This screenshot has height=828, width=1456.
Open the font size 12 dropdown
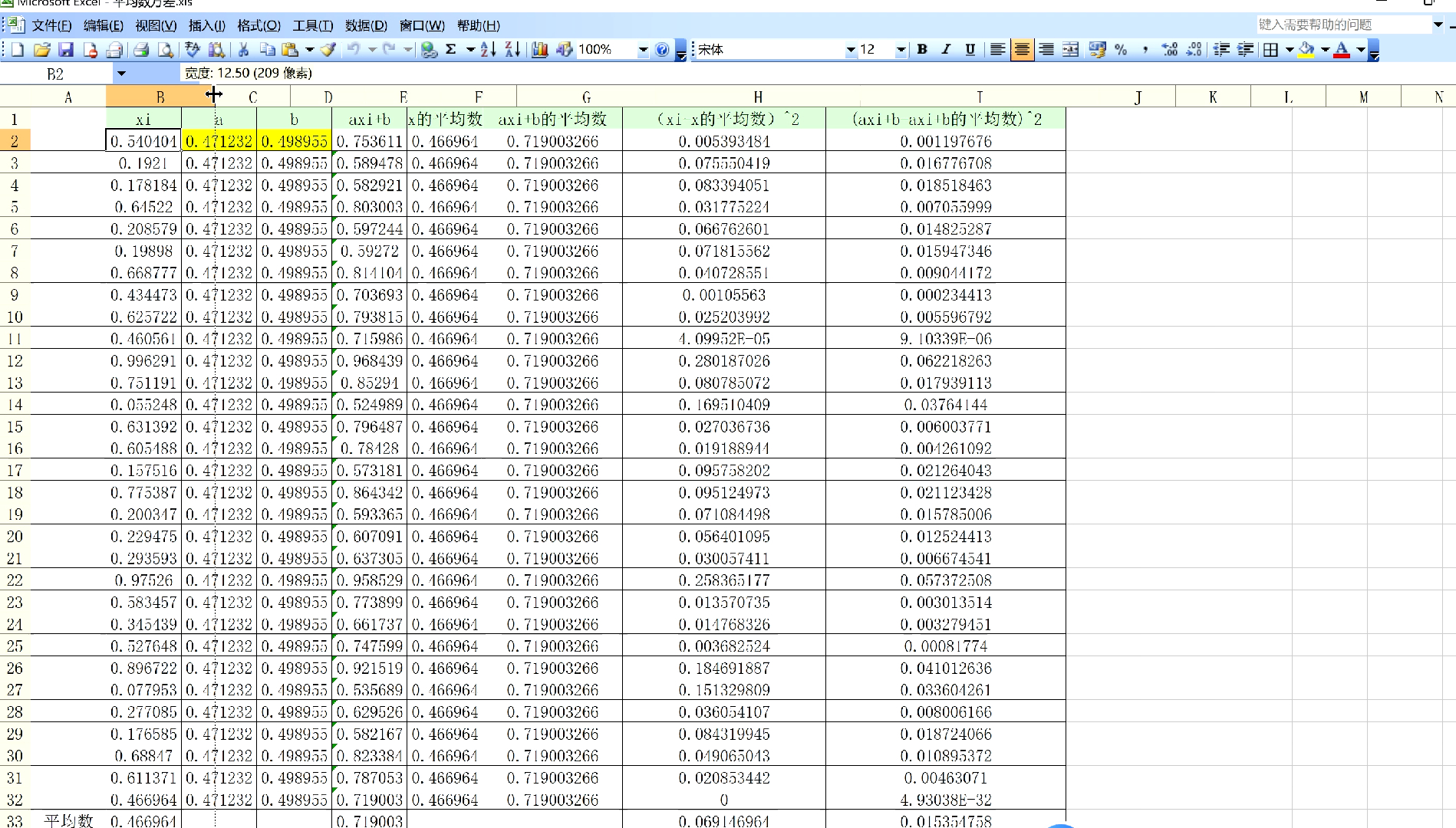point(901,50)
